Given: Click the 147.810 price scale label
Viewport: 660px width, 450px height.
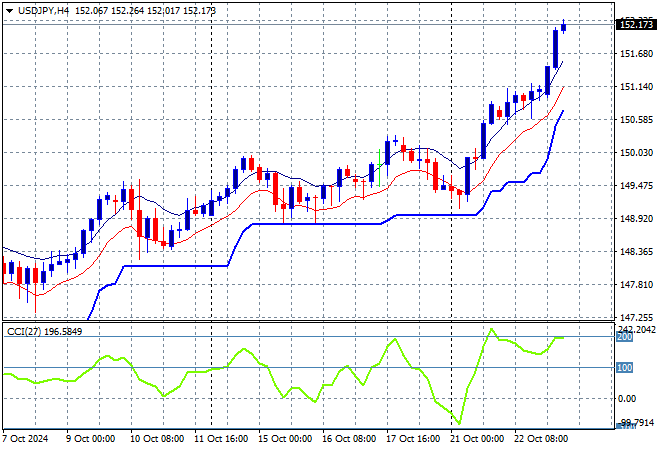Looking at the screenshot, I should (x=636, y=285).
